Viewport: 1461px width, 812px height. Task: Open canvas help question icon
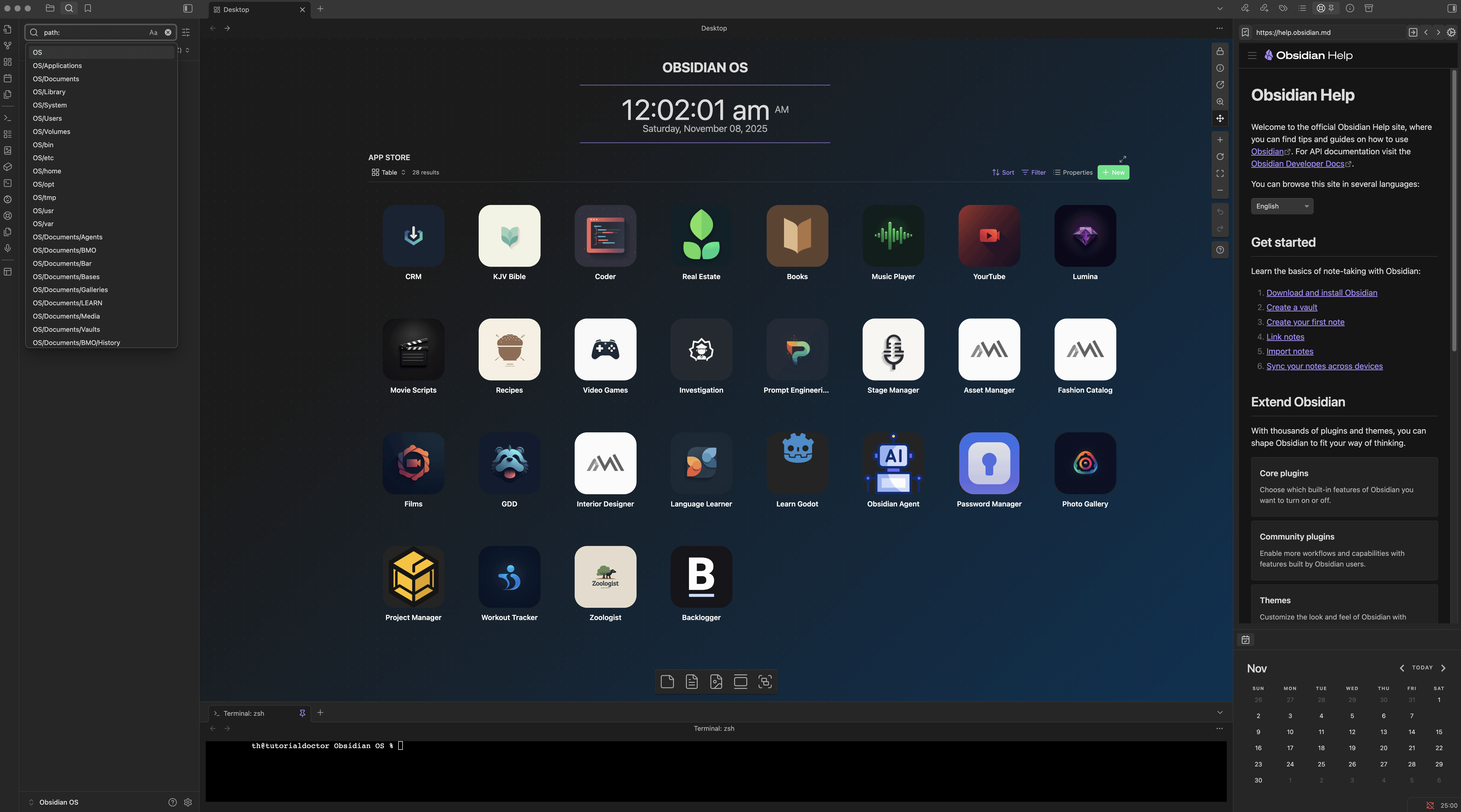coord(1219,250)
